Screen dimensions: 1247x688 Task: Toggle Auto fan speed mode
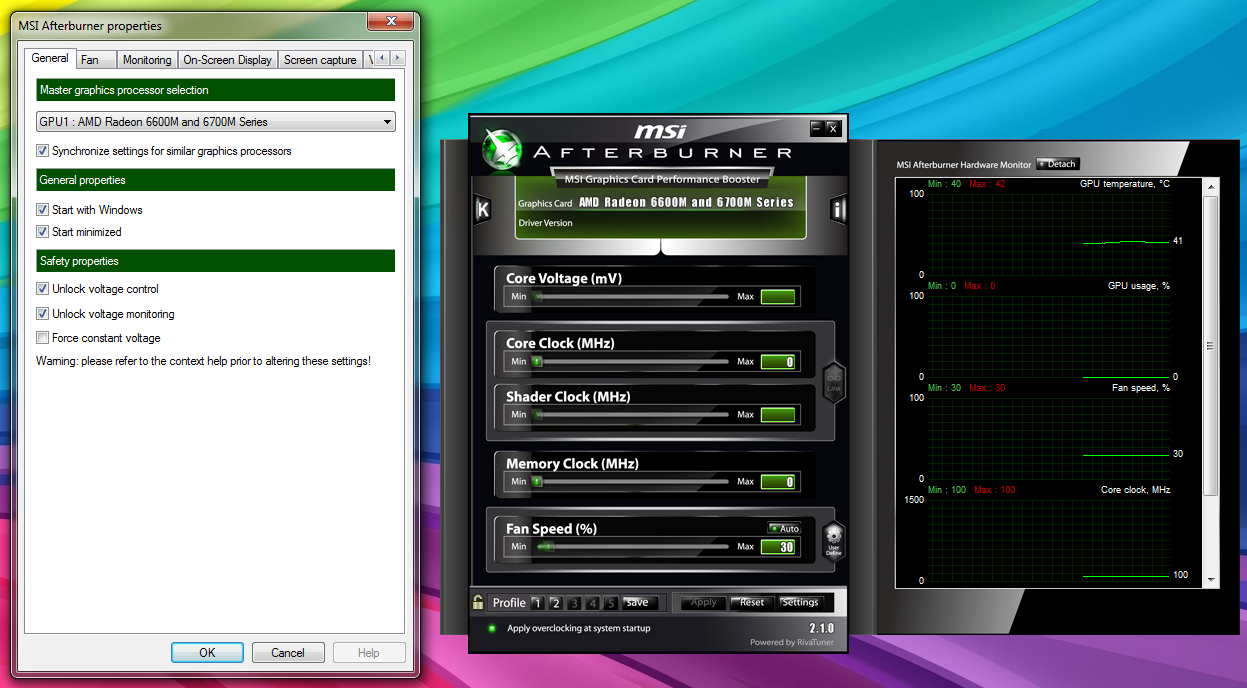point(784,528)
